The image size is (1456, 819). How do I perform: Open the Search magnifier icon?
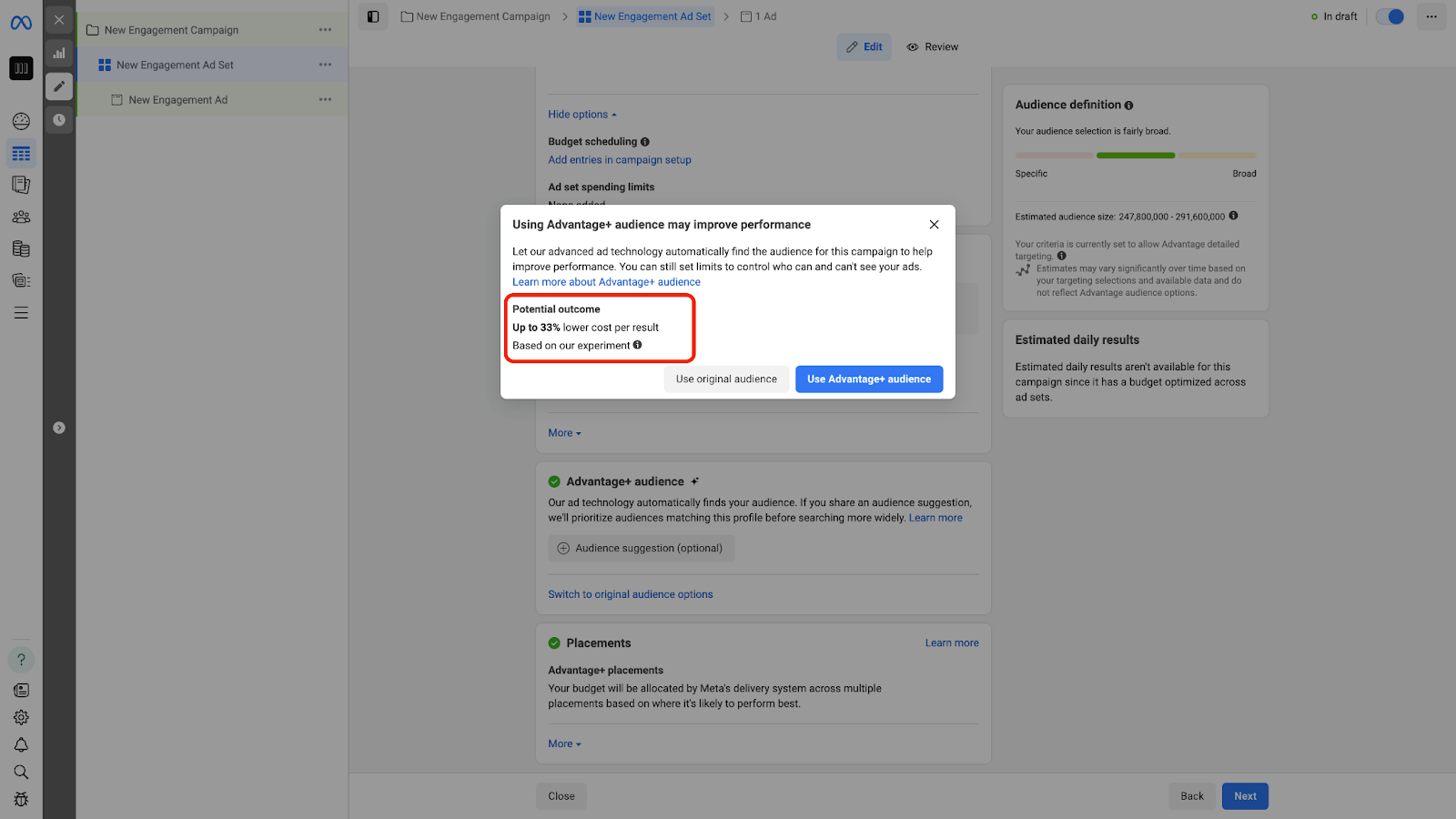point(21,772)
